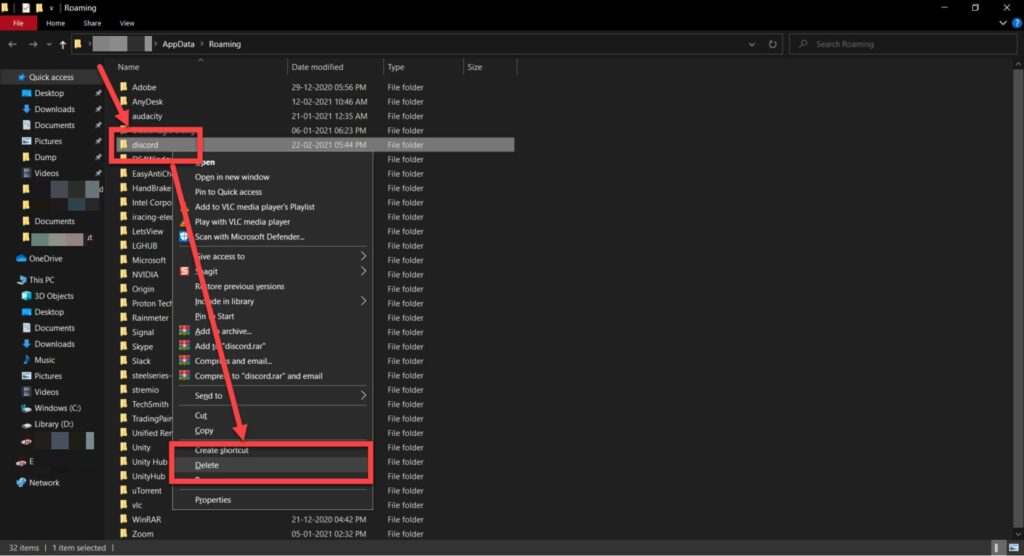
Task: Open Properties from context menu
Action: coord(213,500)
